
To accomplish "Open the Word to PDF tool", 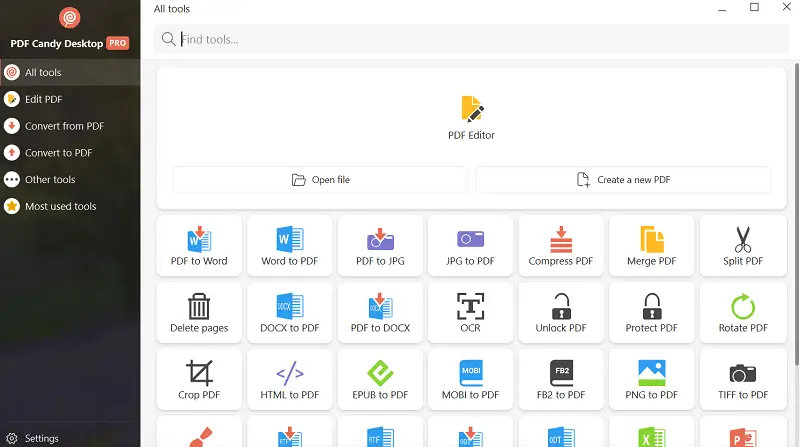I will [x=289, y=245].
